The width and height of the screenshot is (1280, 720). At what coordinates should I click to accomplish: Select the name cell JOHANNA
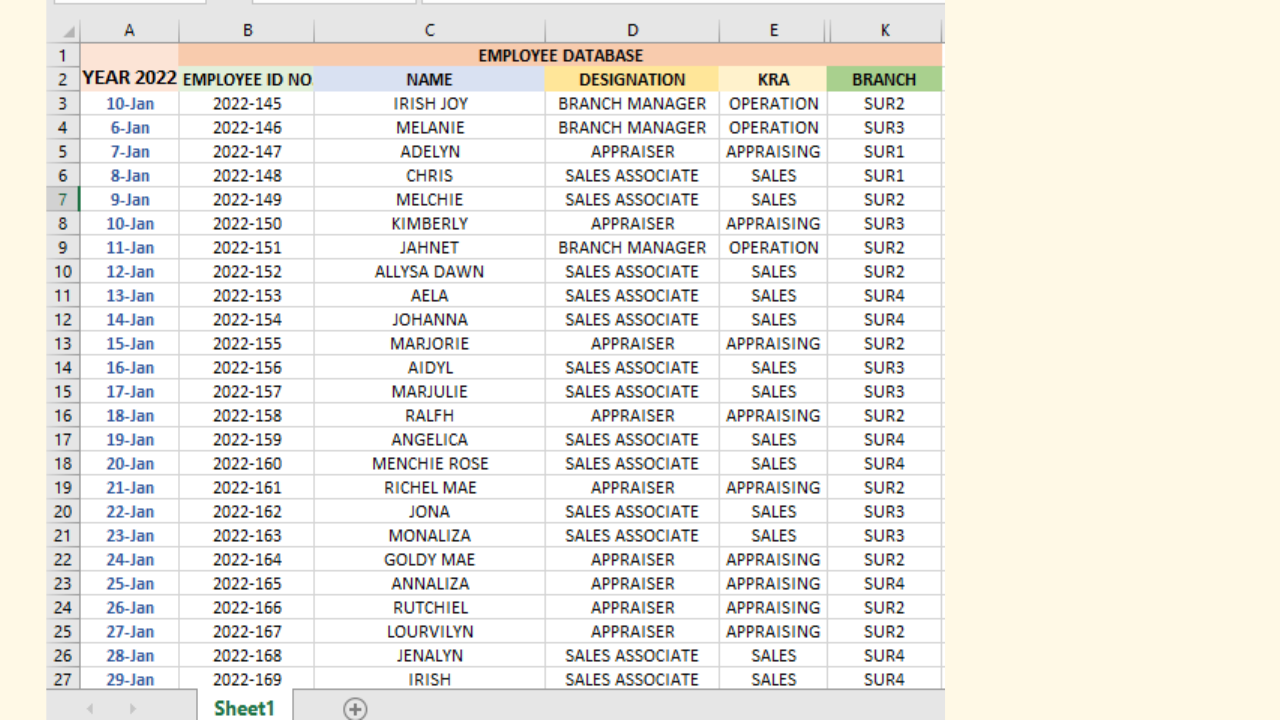coord(430,320)
